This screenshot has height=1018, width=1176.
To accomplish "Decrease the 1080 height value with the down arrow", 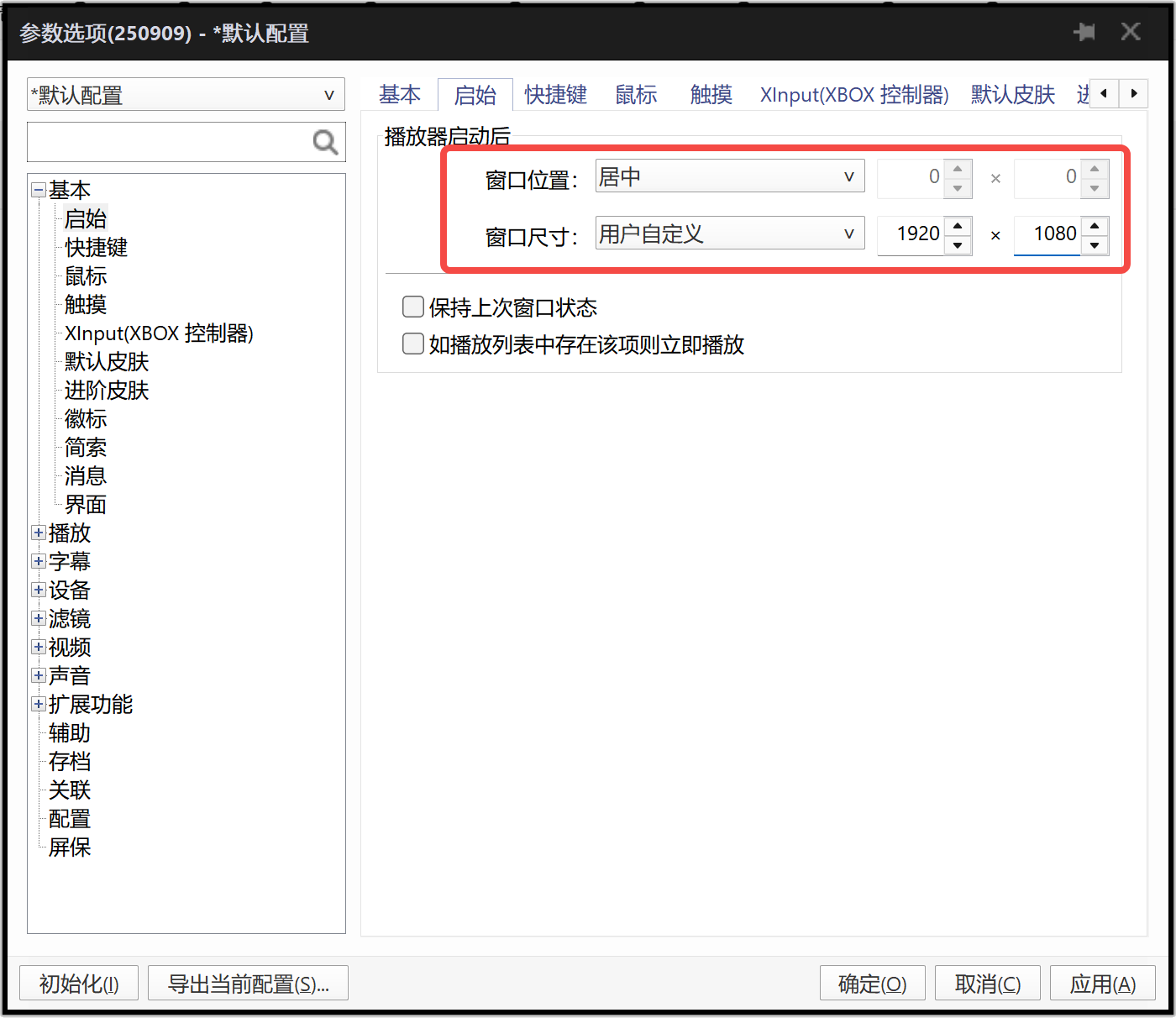I will click(x=1094, y=245).
